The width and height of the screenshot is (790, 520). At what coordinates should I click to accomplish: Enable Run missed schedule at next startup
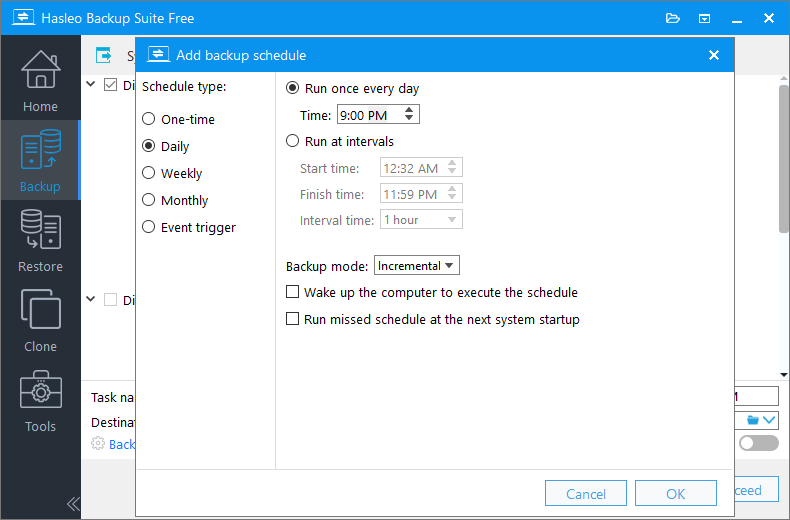[x=292, y=319]
